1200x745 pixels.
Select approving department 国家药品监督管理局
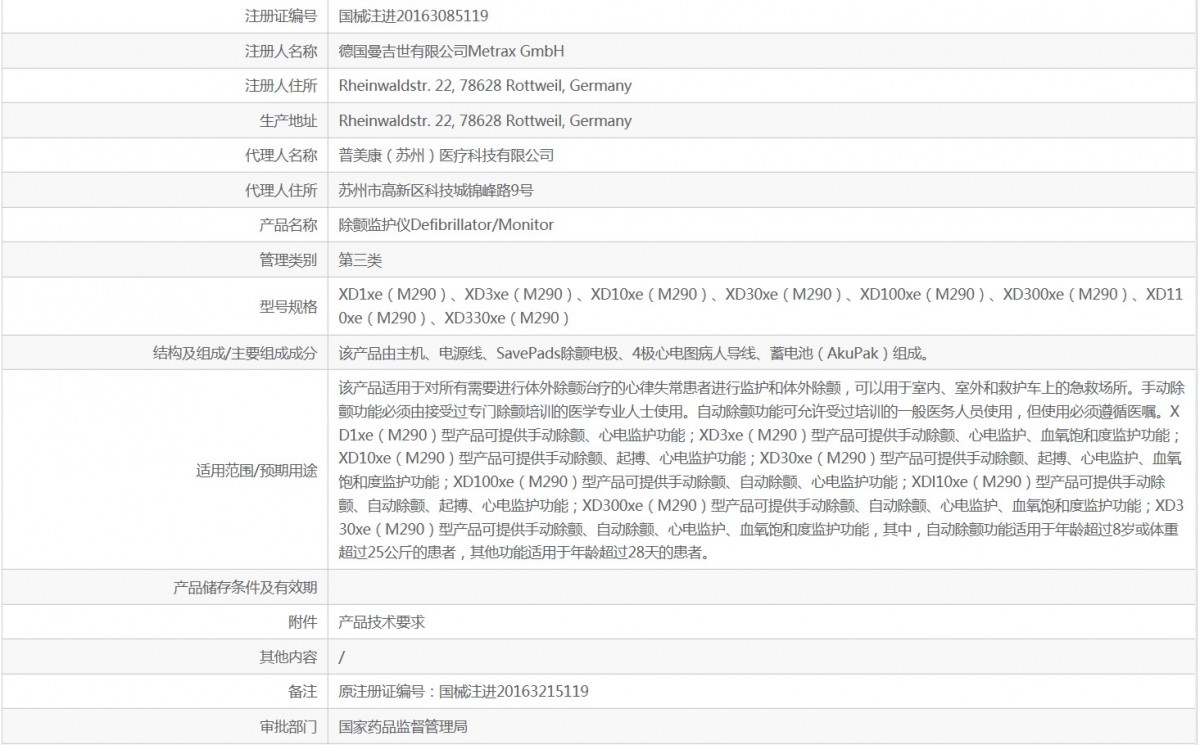click(x=404, y=726)
